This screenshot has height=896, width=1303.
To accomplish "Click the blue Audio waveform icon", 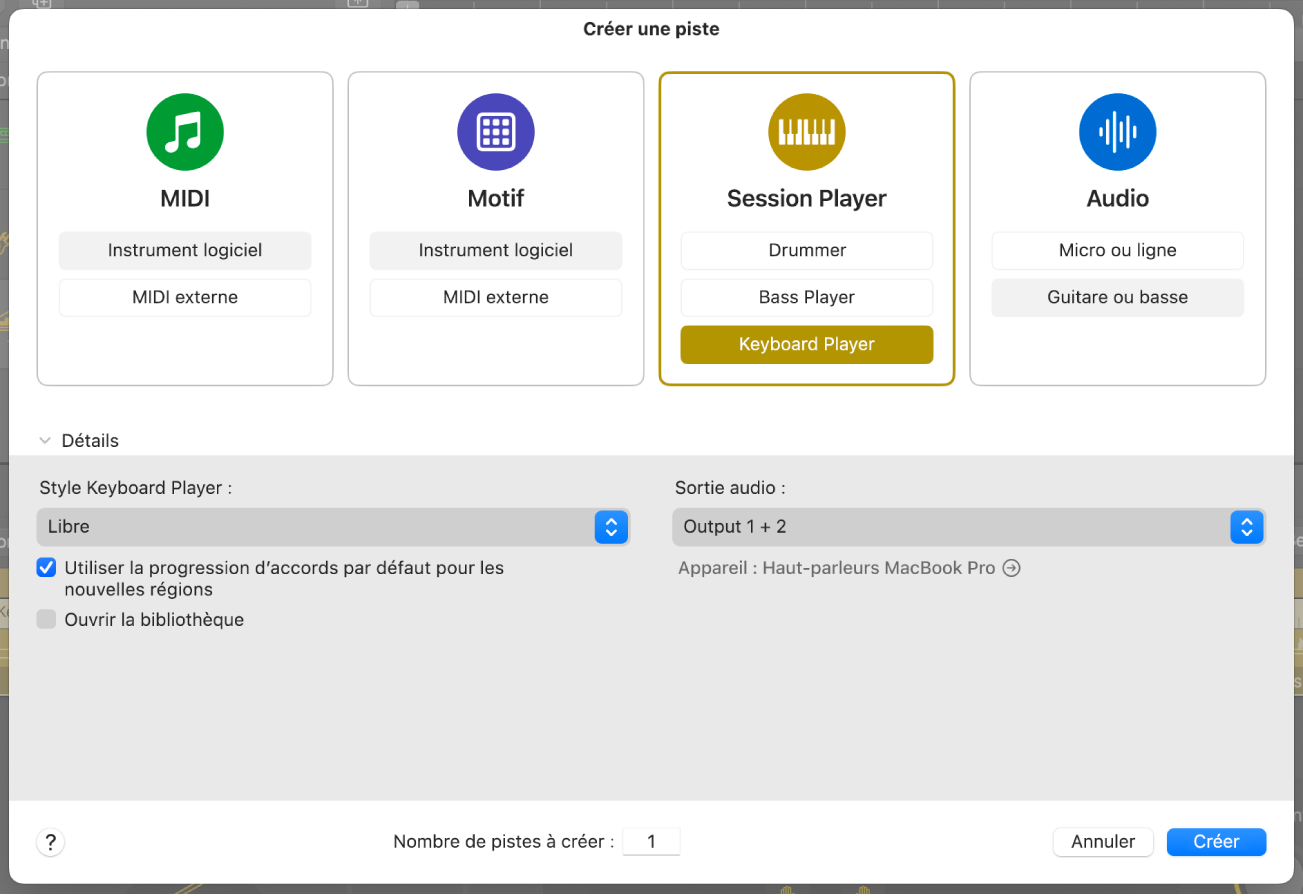I will click(1117, 131).
